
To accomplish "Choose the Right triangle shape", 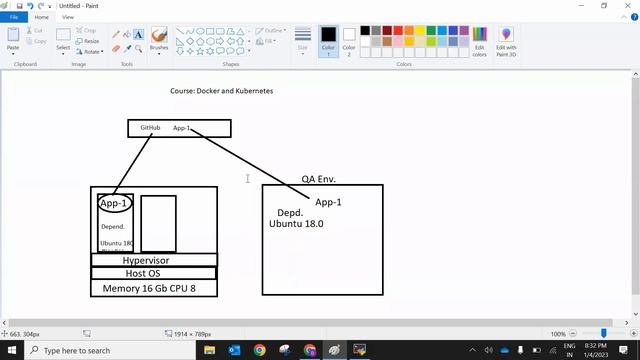I will (180, 41).
